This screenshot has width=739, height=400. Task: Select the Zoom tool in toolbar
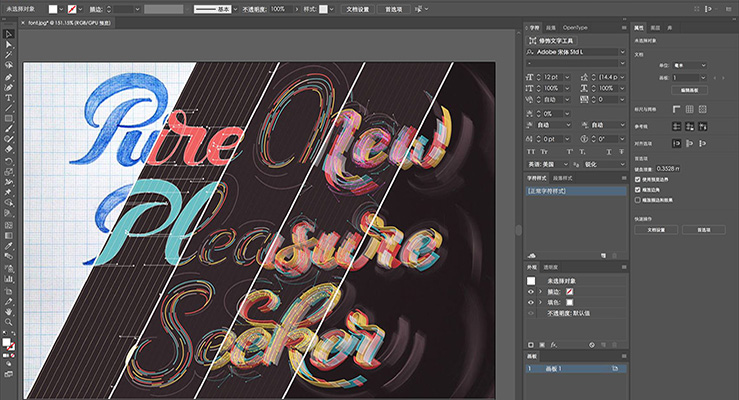[x=8, y=320]
